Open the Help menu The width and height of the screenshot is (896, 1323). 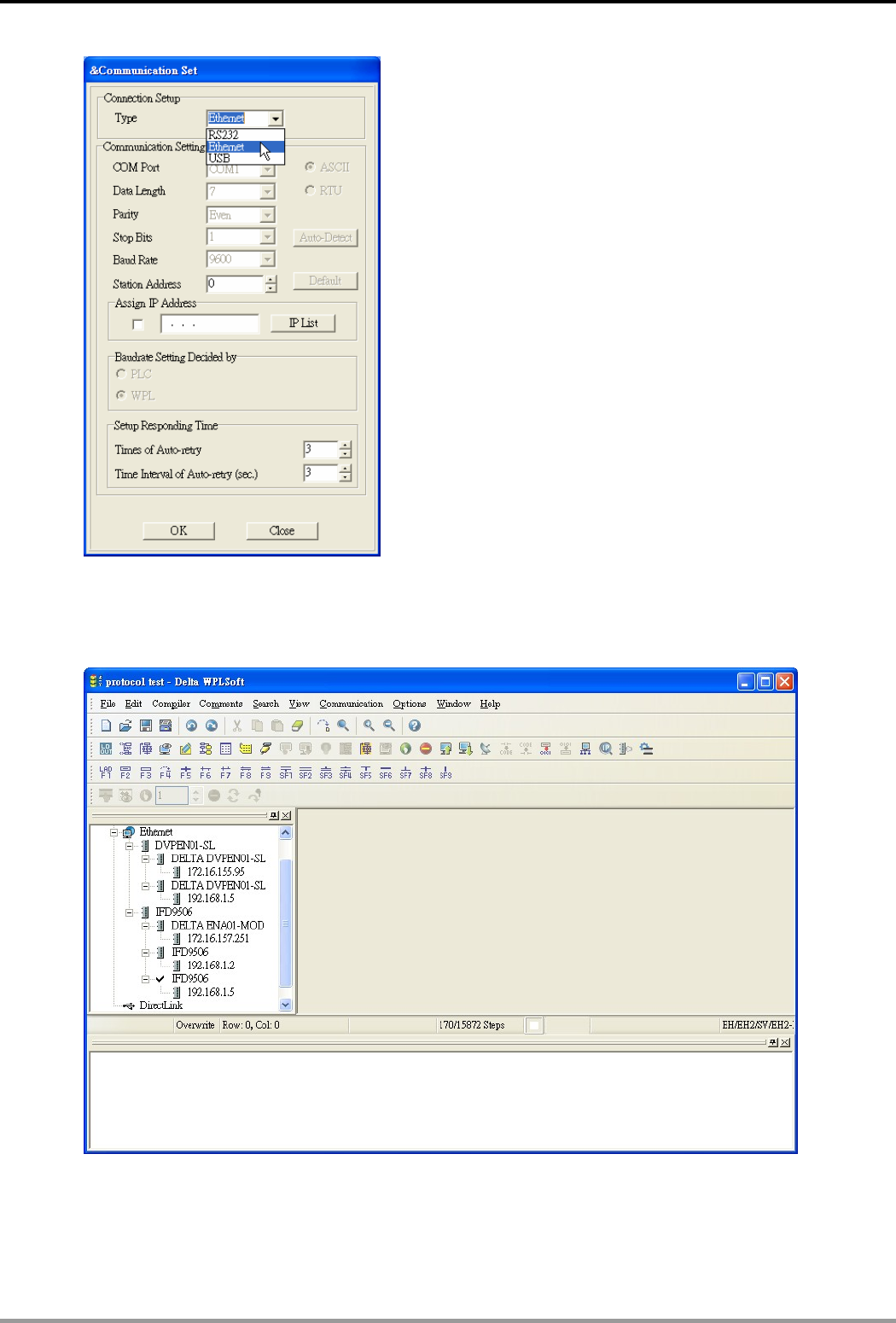pos(490,704)
